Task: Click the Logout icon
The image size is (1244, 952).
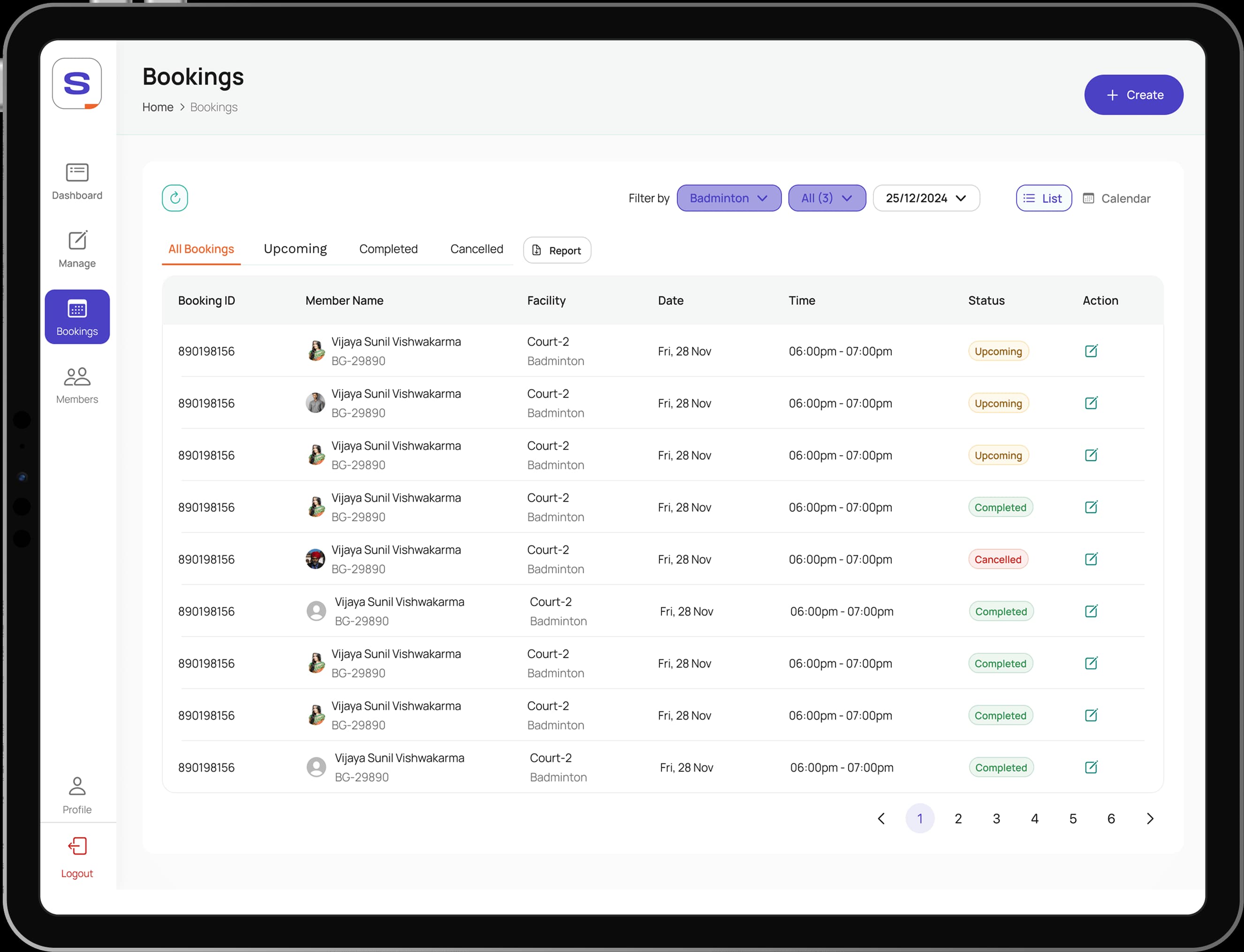Action: [x=77, y=846]
